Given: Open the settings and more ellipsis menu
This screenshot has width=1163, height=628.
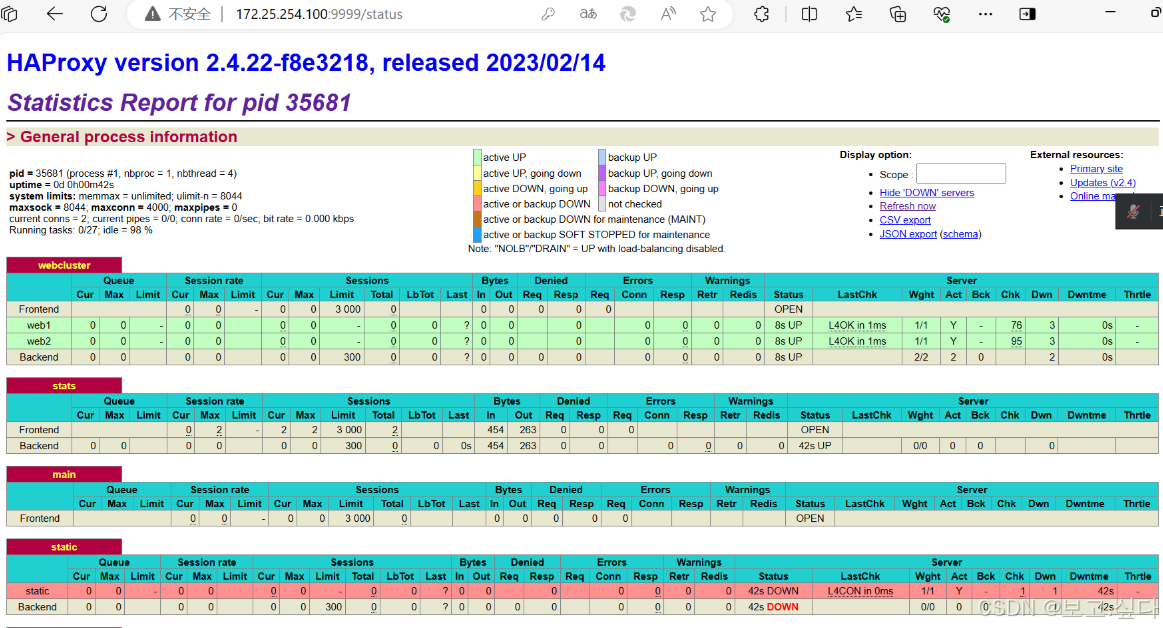Looking at the screenshot, I should 985,14.
